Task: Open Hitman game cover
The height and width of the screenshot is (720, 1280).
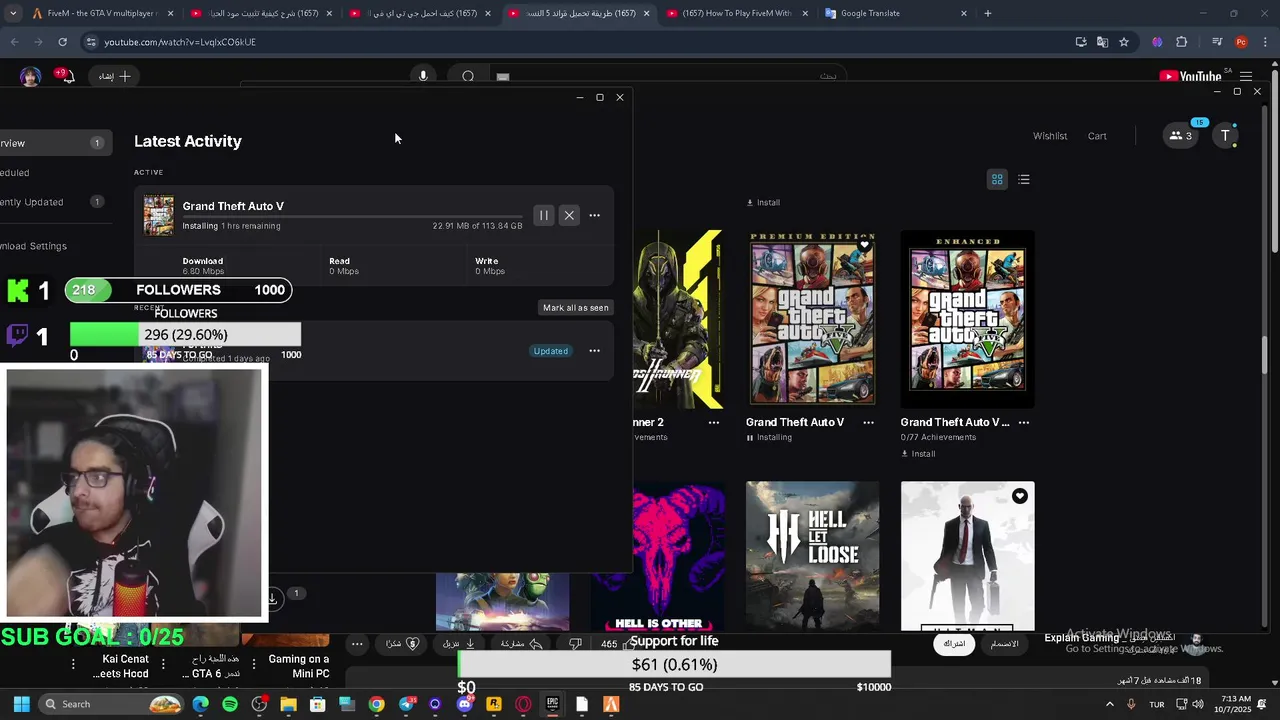Action: click(x=967, y=556)
